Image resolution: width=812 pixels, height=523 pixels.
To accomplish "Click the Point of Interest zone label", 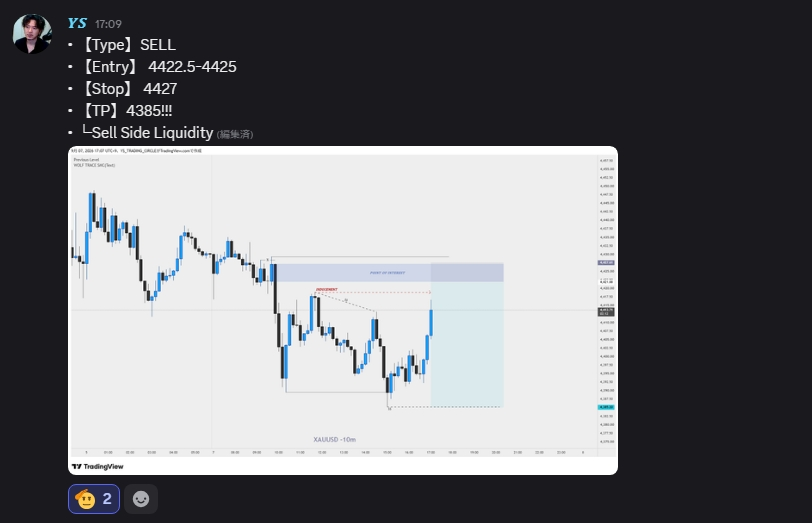I will tap(387, 272).
